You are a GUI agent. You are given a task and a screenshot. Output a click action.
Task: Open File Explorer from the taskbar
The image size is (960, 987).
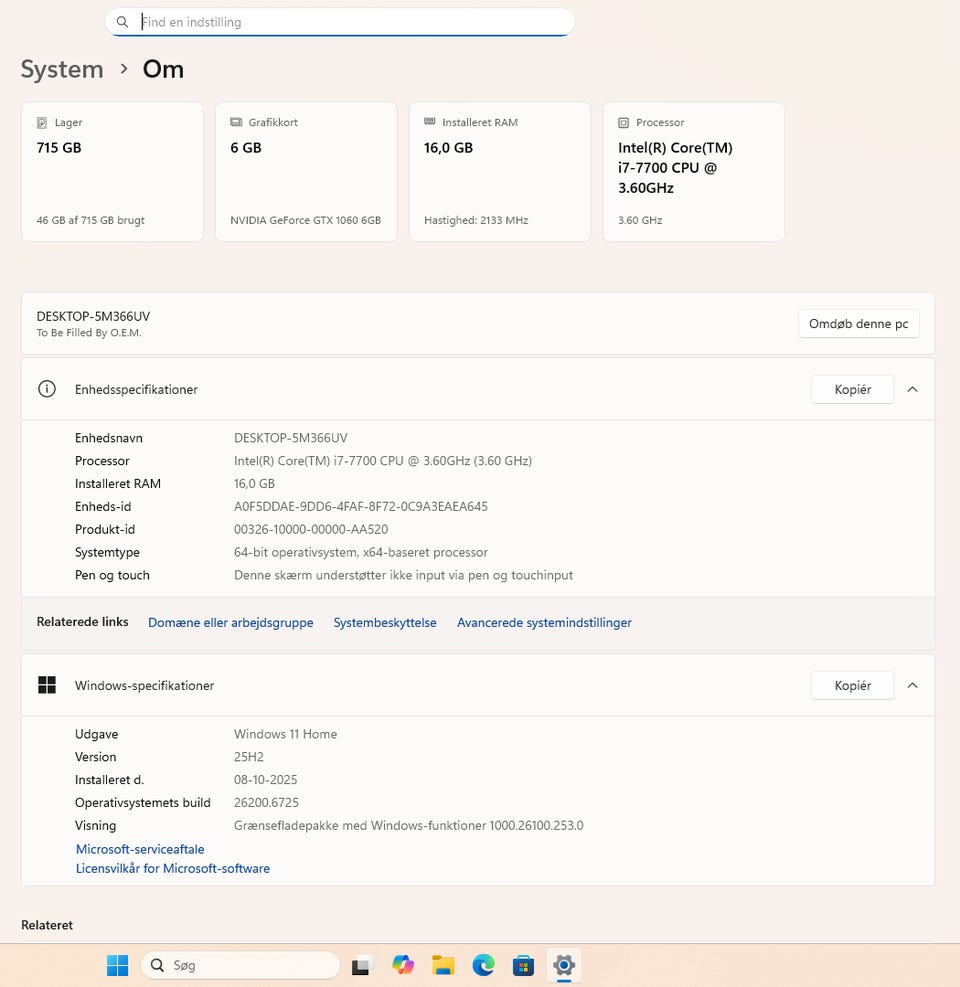pos(443,965)
